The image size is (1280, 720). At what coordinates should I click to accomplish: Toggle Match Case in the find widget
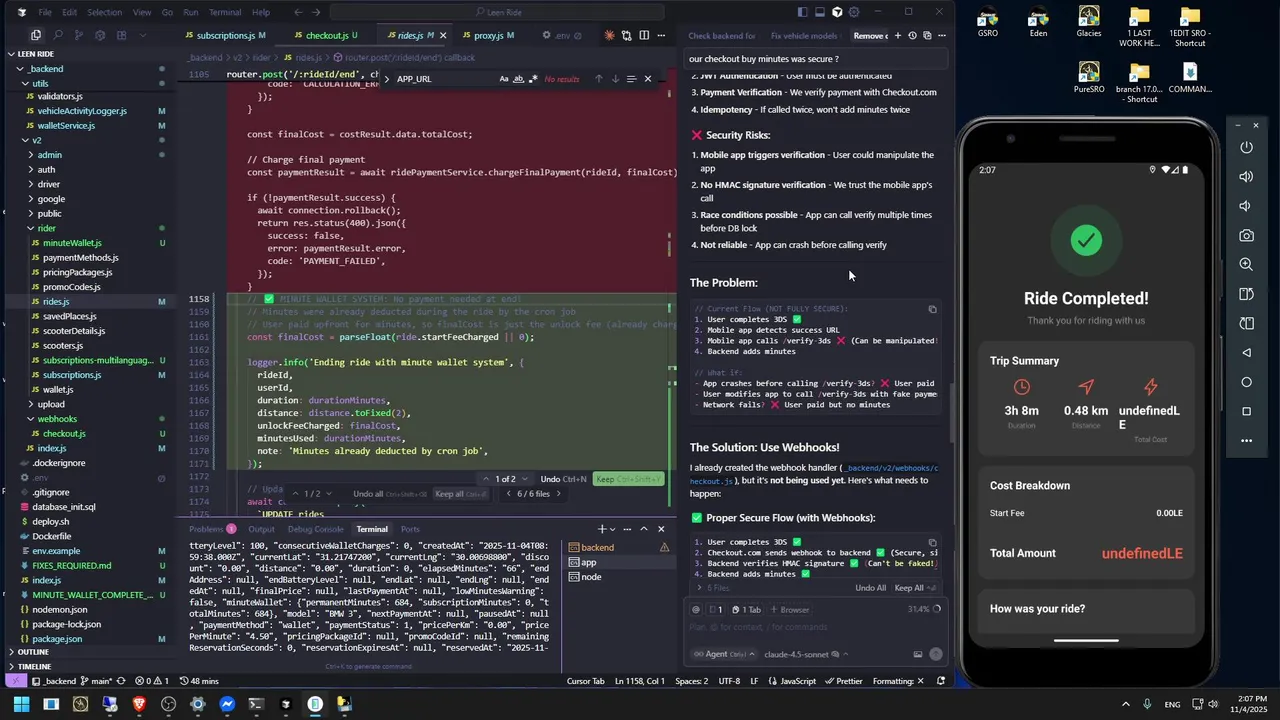tap(504, 79)
